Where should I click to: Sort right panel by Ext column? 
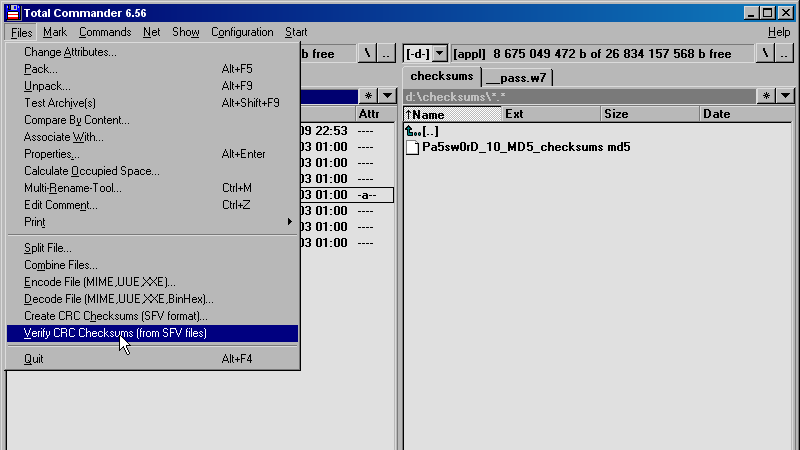point(551,114)
